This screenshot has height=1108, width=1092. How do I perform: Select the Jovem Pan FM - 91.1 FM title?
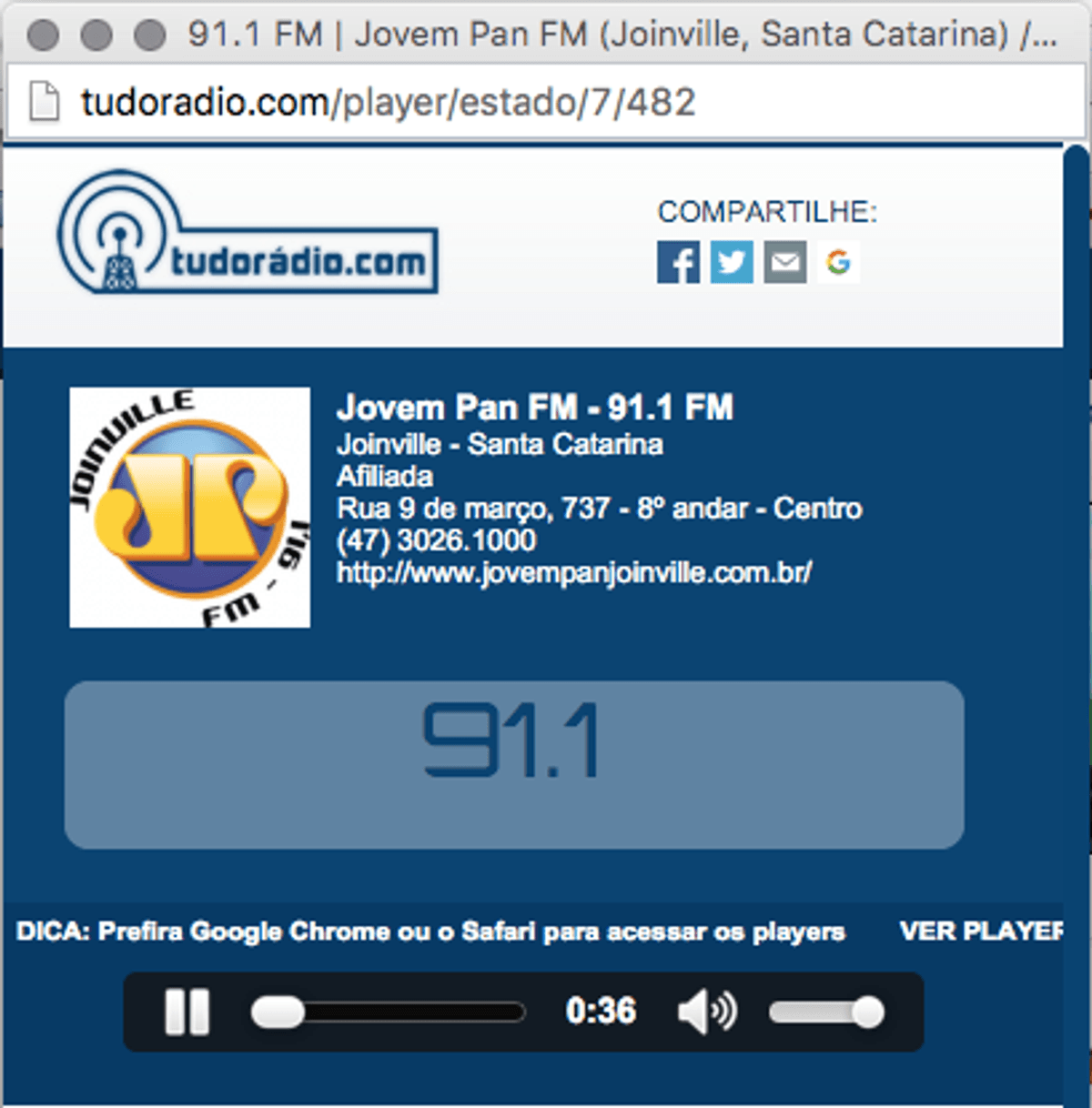tap(535, 408)
